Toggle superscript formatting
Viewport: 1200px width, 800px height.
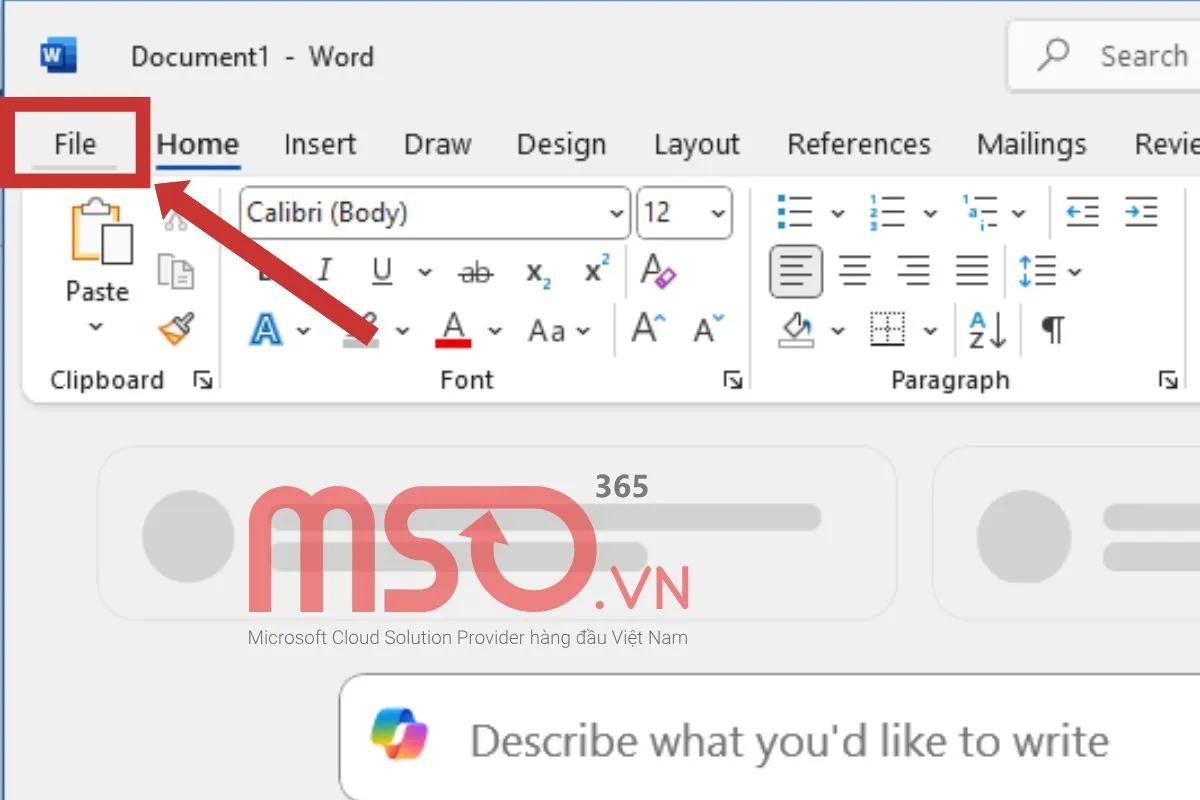click(x=597, y=271)
